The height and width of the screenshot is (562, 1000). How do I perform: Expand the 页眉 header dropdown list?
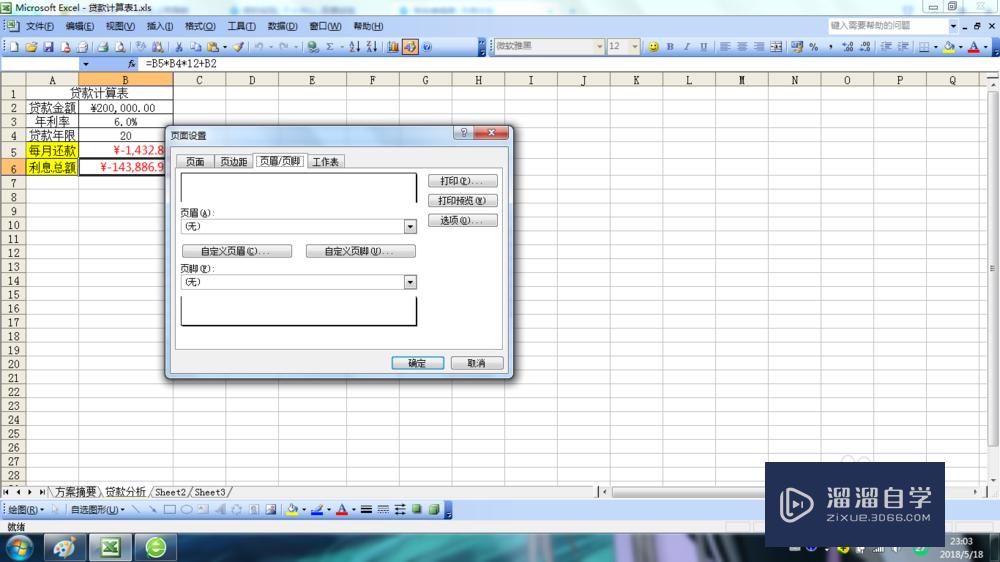pos(410,226)
